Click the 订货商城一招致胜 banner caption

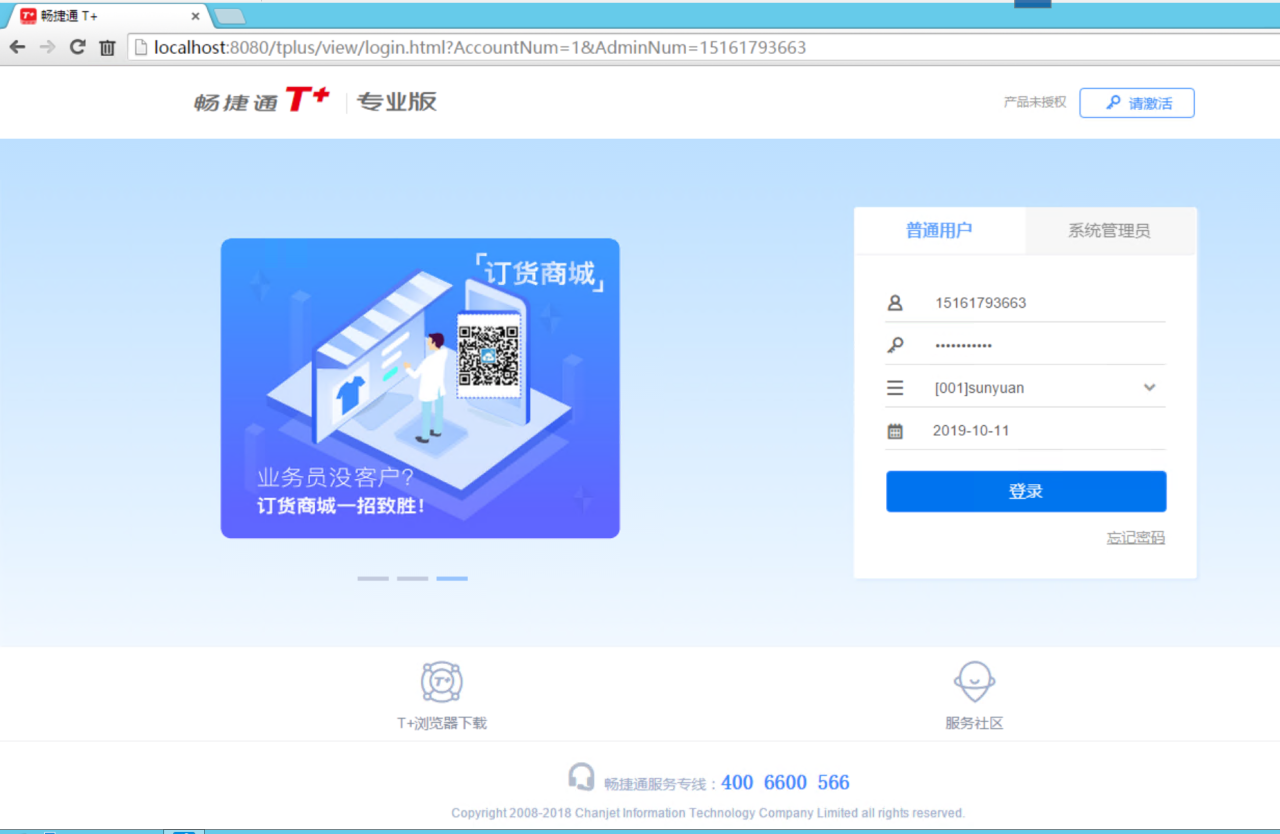(342, 506)
